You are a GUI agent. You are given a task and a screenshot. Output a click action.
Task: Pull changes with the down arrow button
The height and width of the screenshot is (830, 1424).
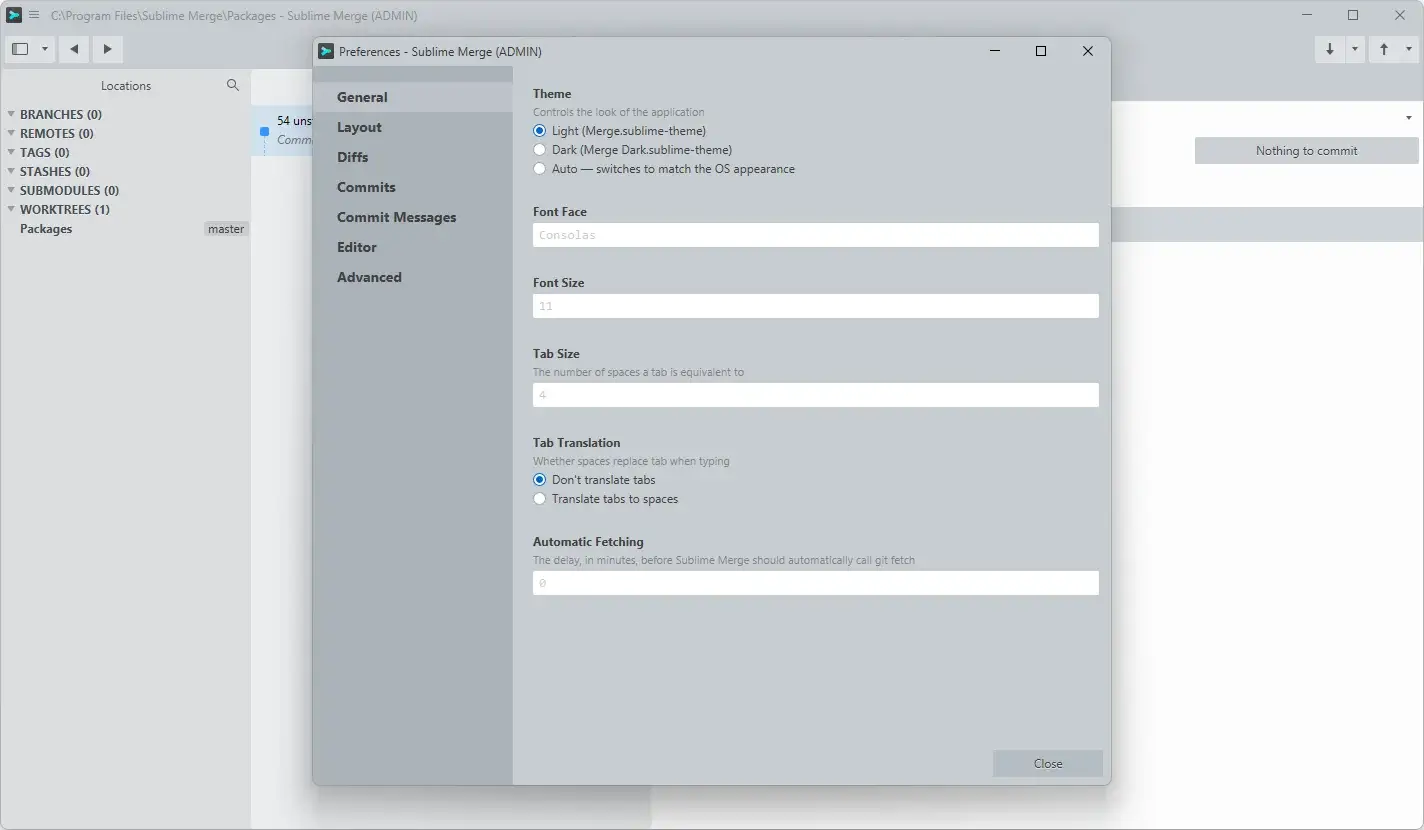pyautogui.click(x=1330, y=49)
